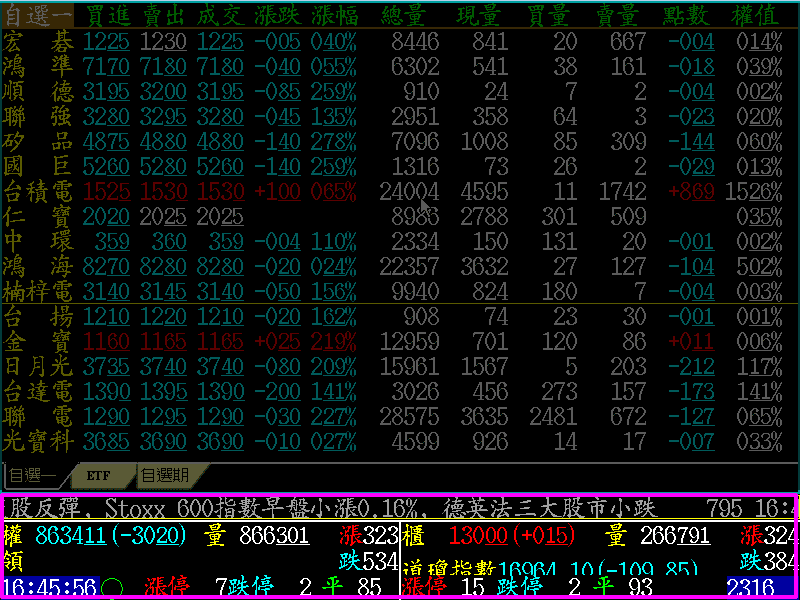800x600 pixels.
Task: Select the 自選一 bottom tab
Action: tap(34, 475)
